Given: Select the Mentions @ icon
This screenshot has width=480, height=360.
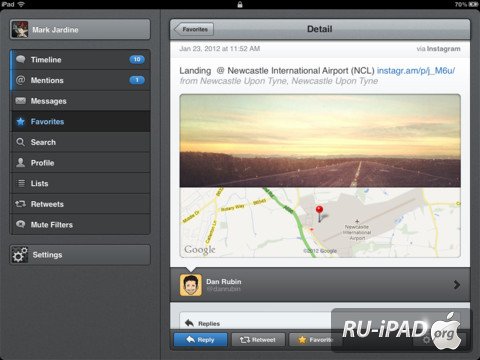Looking at the screenshot, I should 21,80.
